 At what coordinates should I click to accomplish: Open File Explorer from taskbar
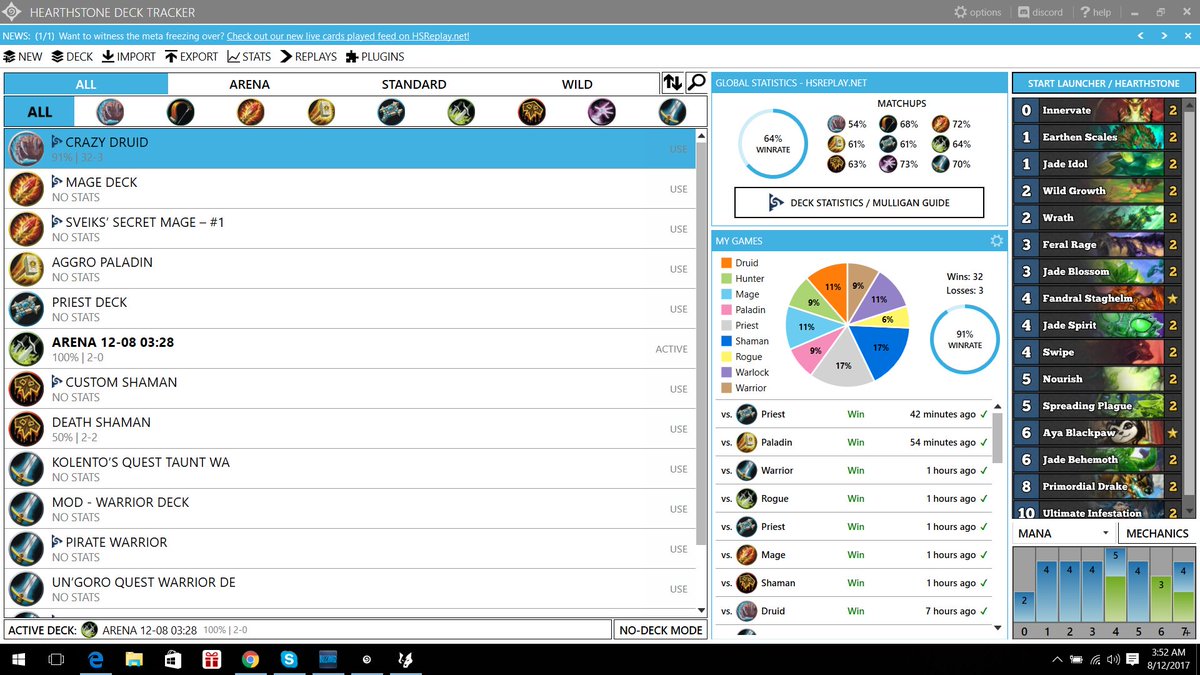coord(135,659)
